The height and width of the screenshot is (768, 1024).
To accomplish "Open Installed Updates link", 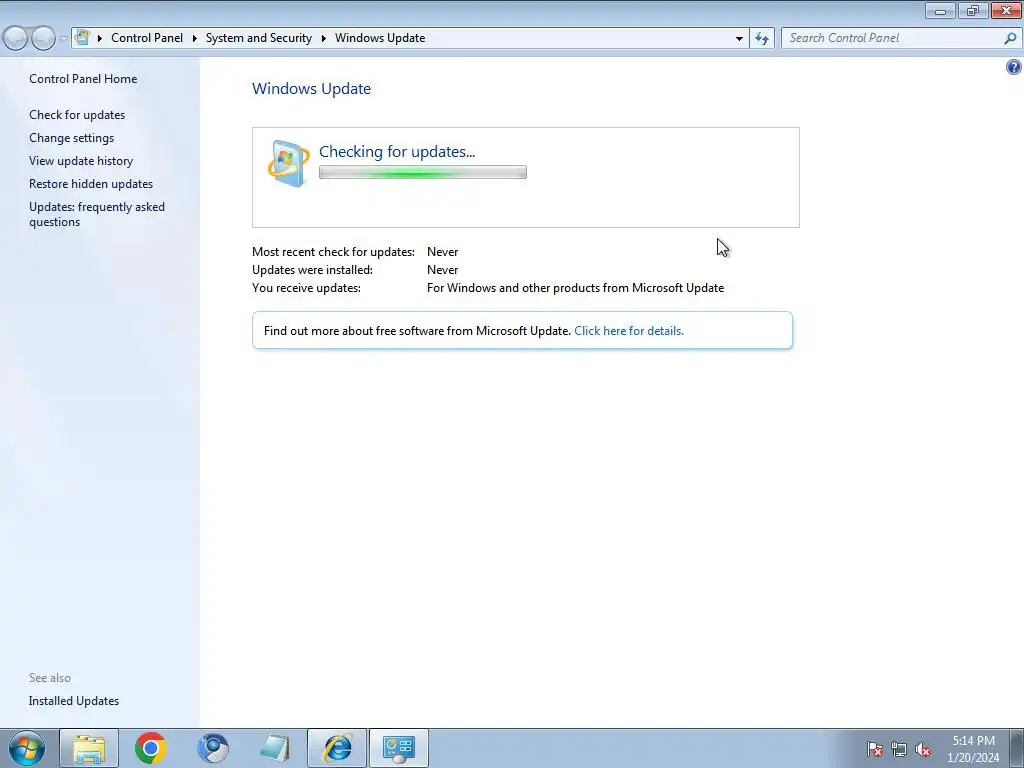I will [74, 701].
